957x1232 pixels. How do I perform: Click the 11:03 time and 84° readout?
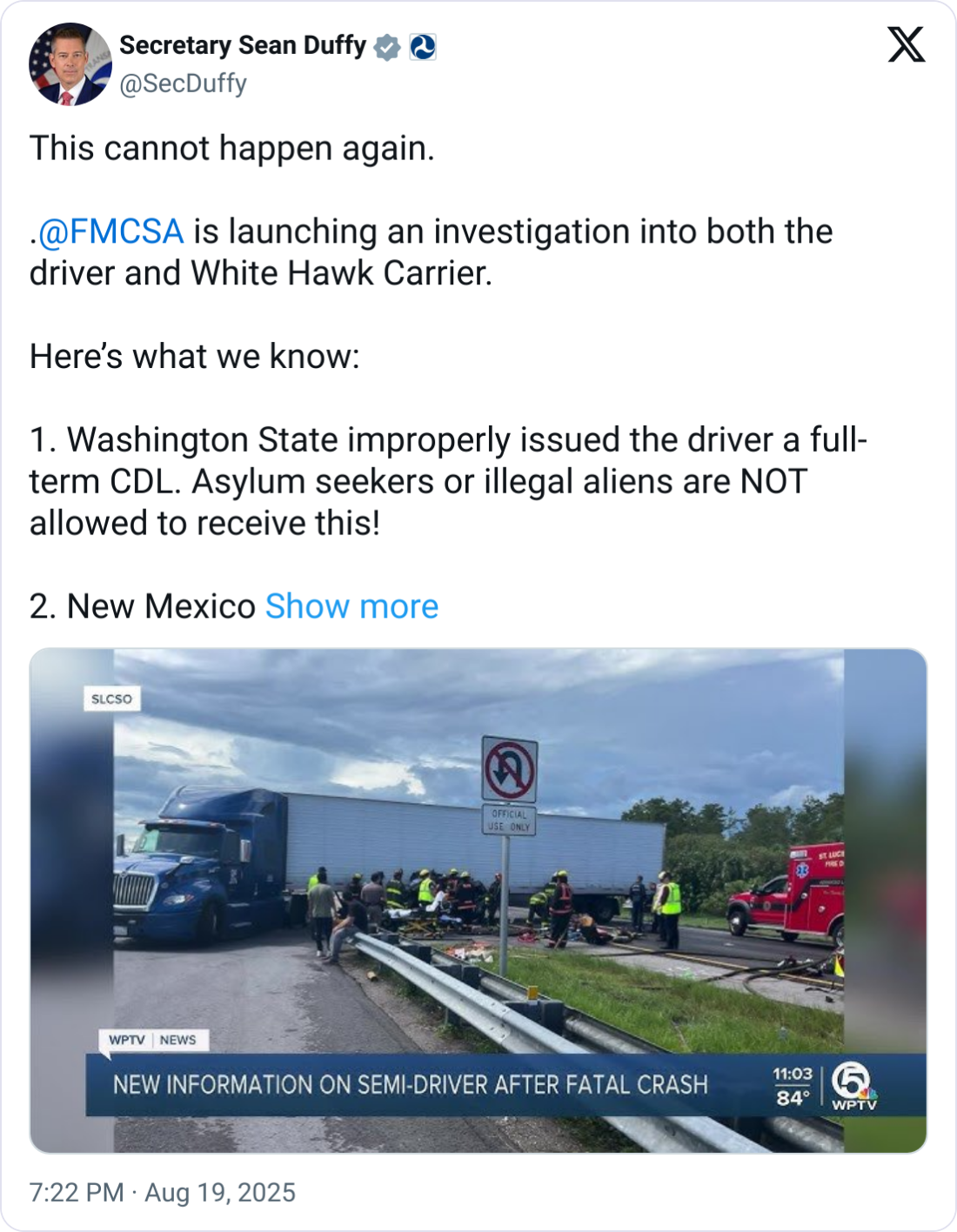[793, 1086]
